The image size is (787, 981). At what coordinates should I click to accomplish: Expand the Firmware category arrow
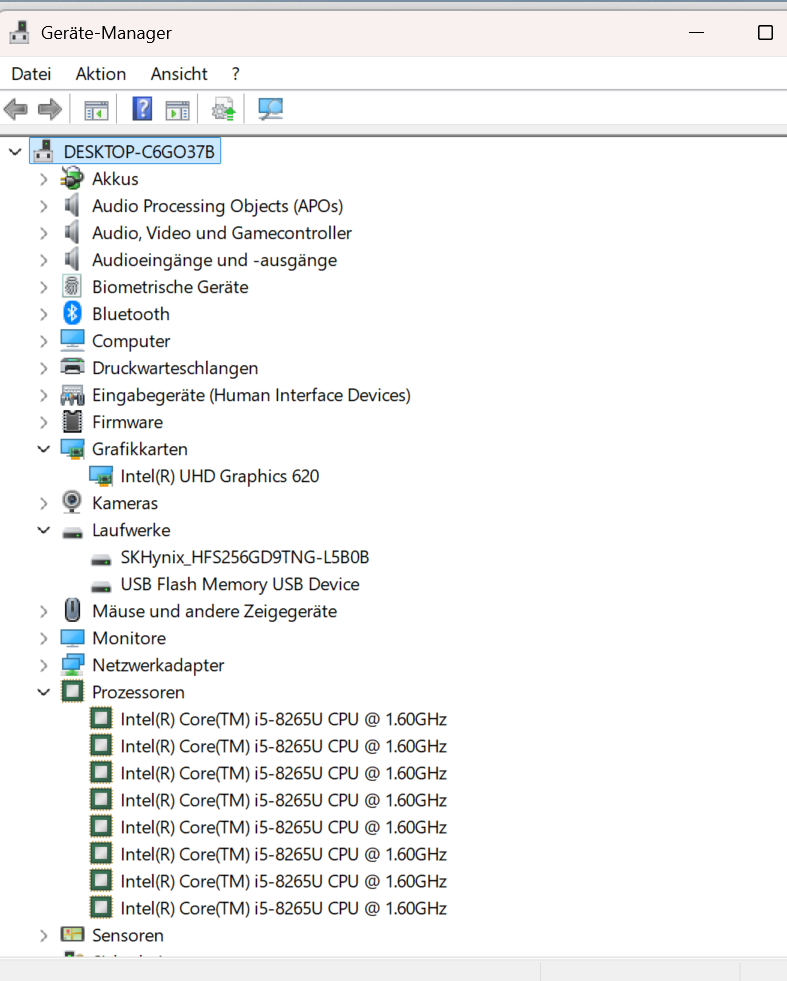tap(43, 422)
